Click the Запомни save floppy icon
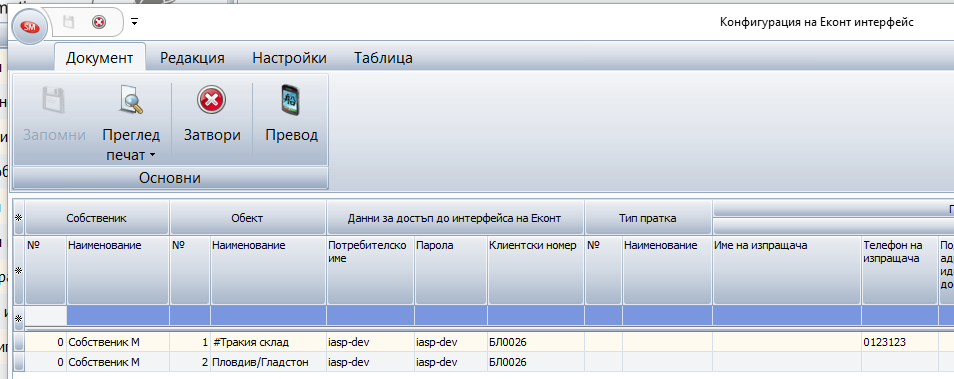The height and width of the screenshot is (379, 954). [x=54, y=100]
